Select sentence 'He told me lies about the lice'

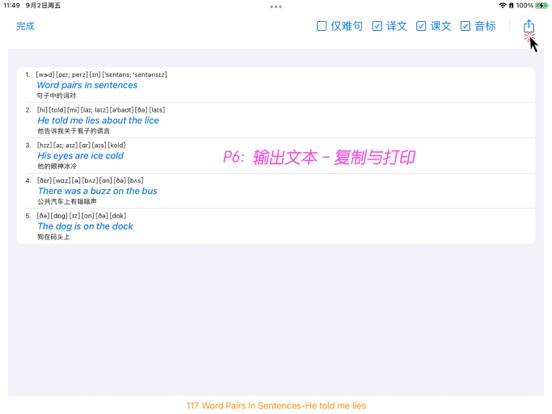click(x=98, y=120)
